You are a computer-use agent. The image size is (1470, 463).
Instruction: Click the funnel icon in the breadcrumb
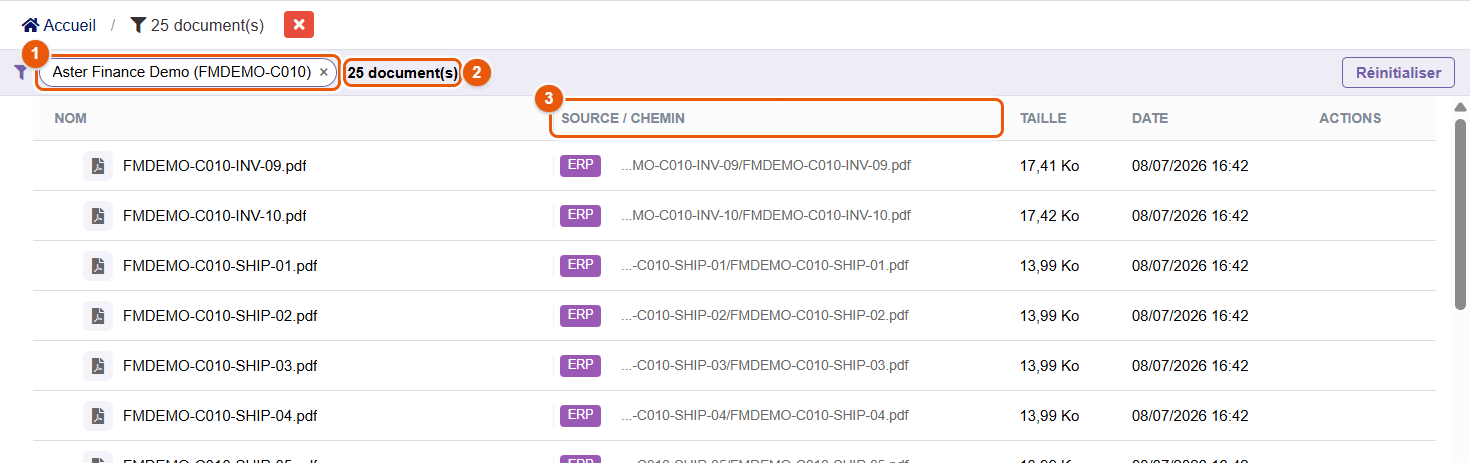click(x=138, y=25)
